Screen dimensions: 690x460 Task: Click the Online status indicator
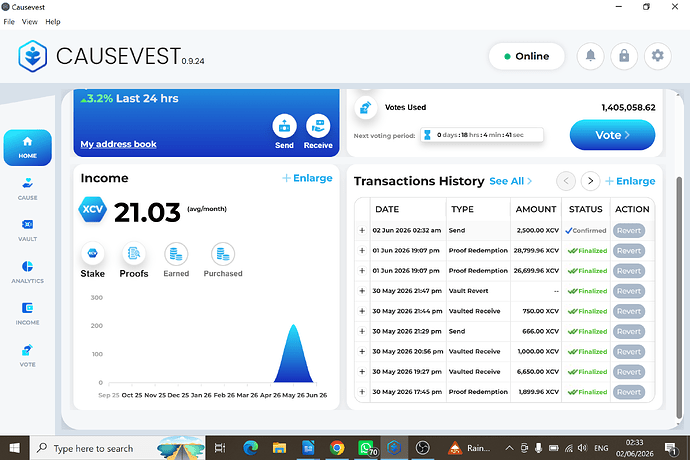click(526, 56)
